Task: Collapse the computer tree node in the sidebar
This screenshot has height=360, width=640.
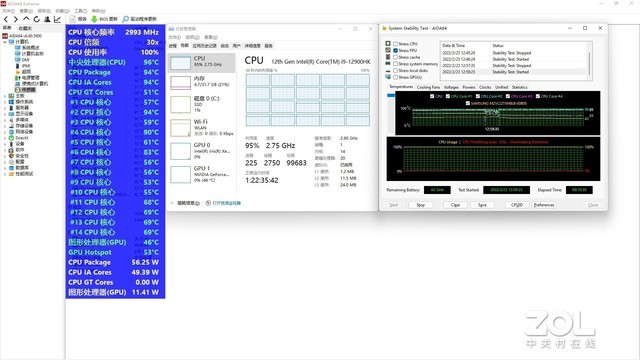Action: pos(5,42)
